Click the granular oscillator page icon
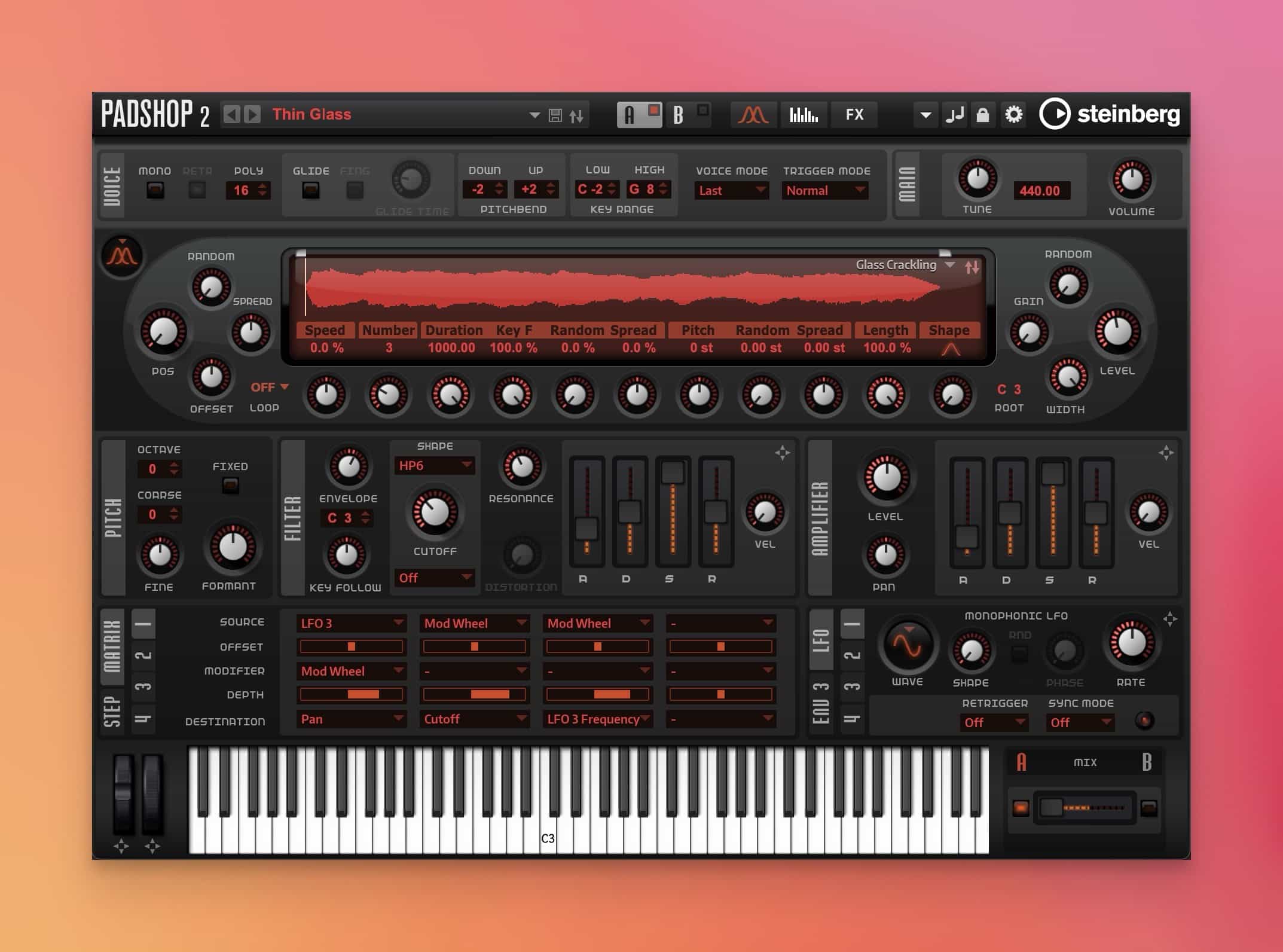This screenshot has height=952, width=1283. (x=753, y=114)
